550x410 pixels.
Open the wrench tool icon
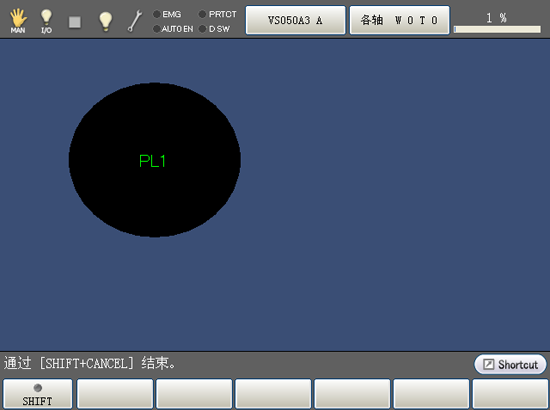(135, 21)
